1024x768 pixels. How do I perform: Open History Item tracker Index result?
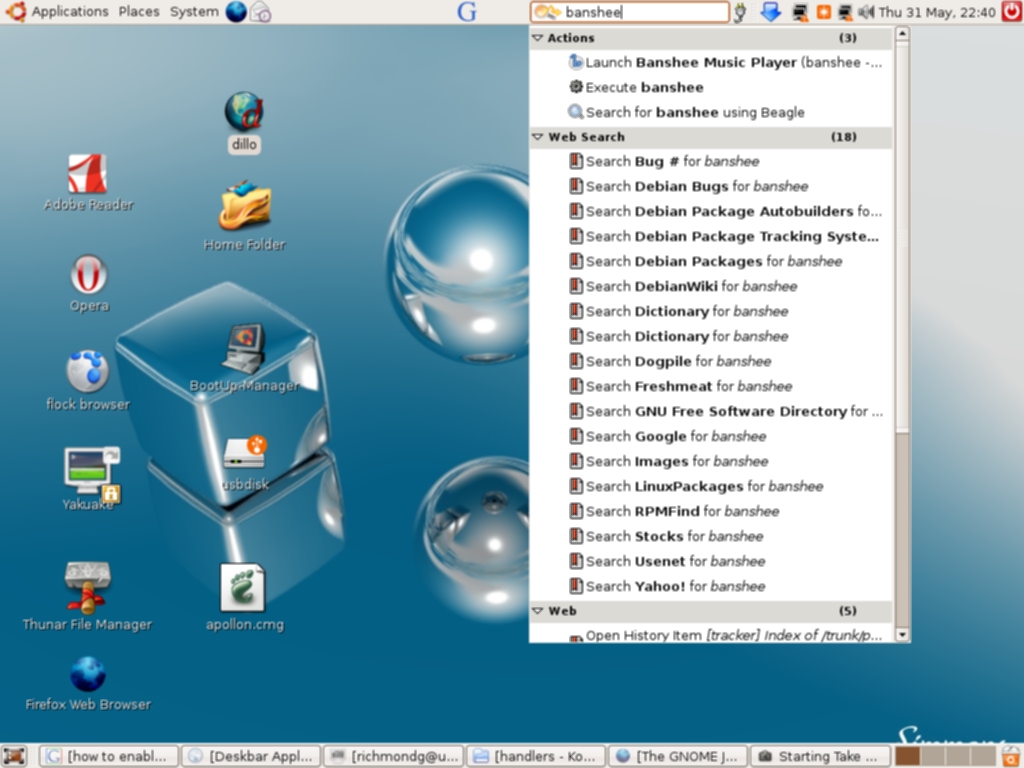pyautogui.click(x=711, y=635)
